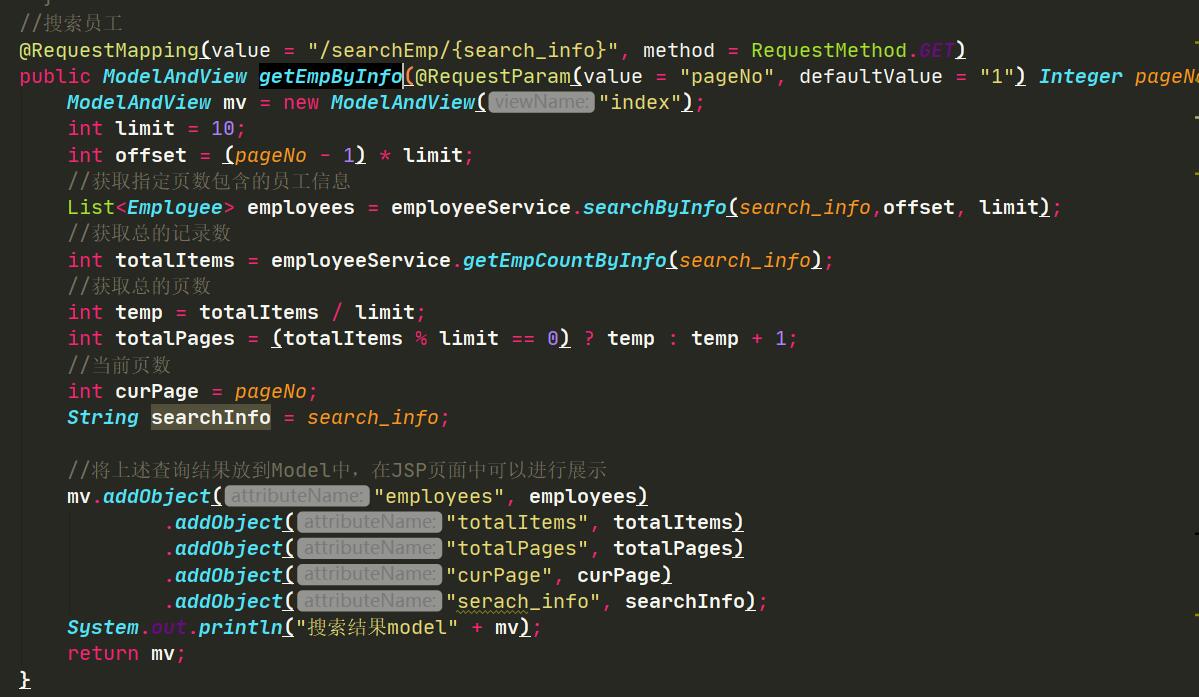Select the @RequestMapping annotation
Image resolution: width=1199 pixels, height=697 pixels.
[109, 50]
